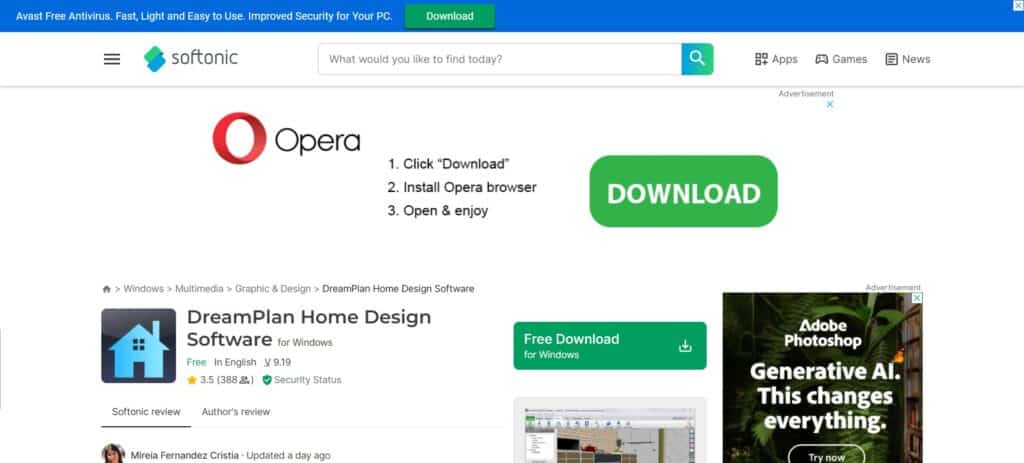This screenshot has height=463, width=1024.
Task: Open the DreamPlan screenshot thumbnail
Action: click(610, 431)
